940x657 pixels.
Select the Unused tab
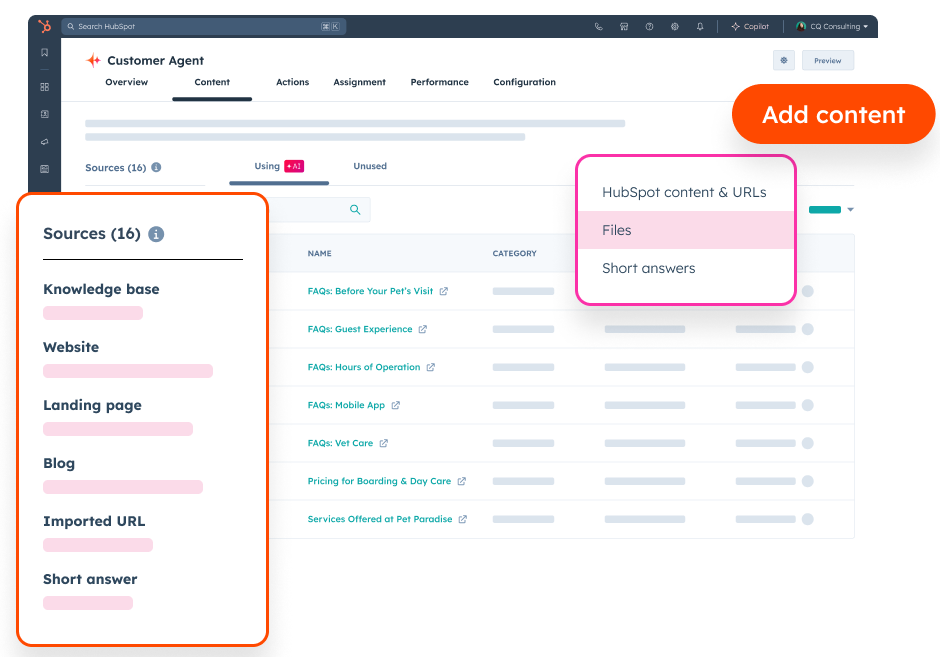pos(370,166)
